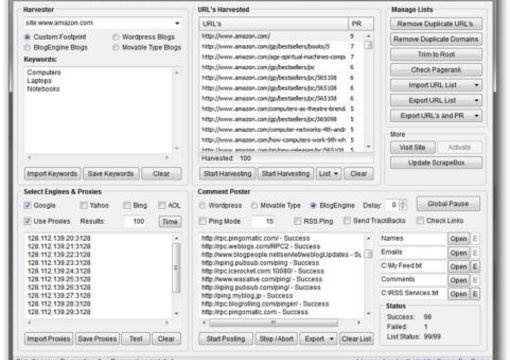This screenshot has height=360, width=510.
Task: Click the URL's column header
Action: click(x=274, y=24)
